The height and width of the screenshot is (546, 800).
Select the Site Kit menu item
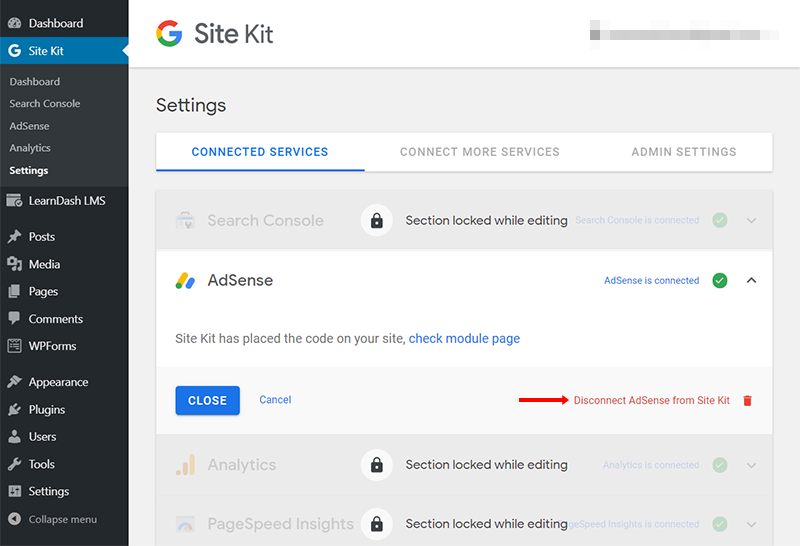pos(64,51)
